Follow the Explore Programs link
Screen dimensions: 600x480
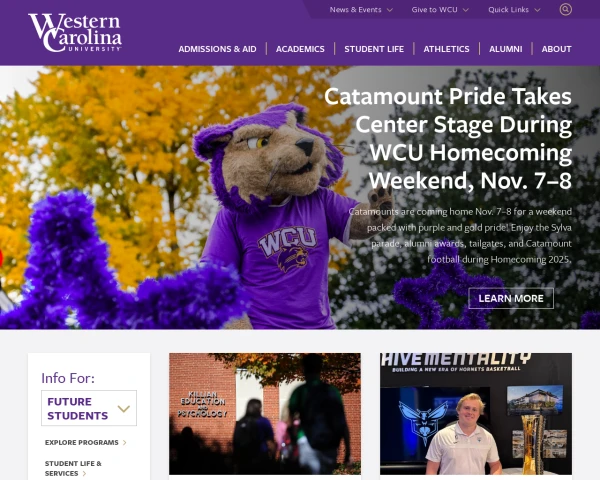tap(82, 442)
